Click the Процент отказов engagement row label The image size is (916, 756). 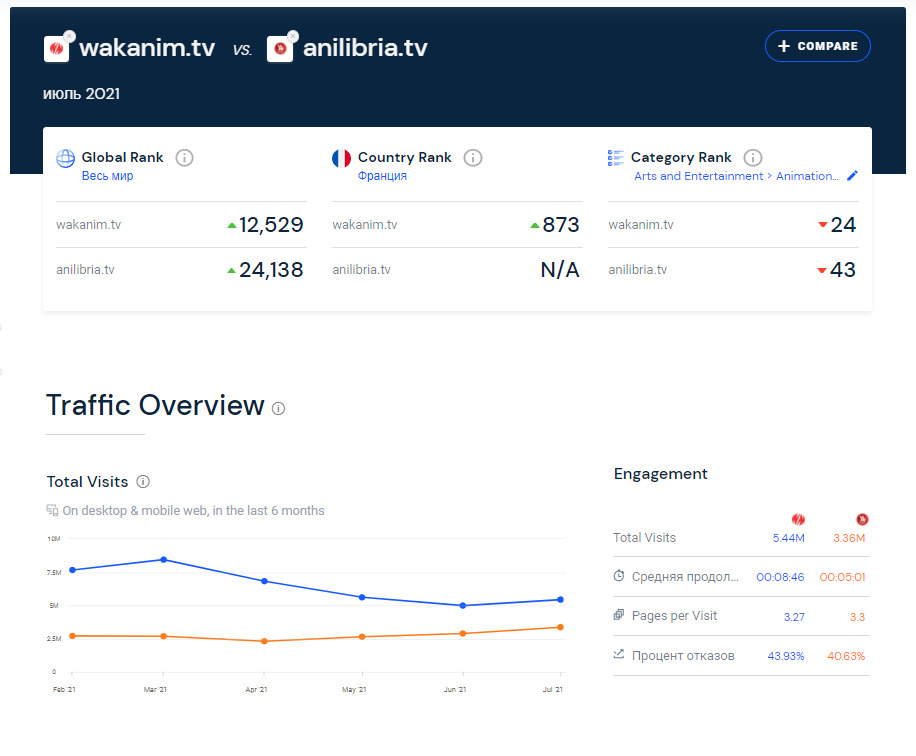(682, 656)
